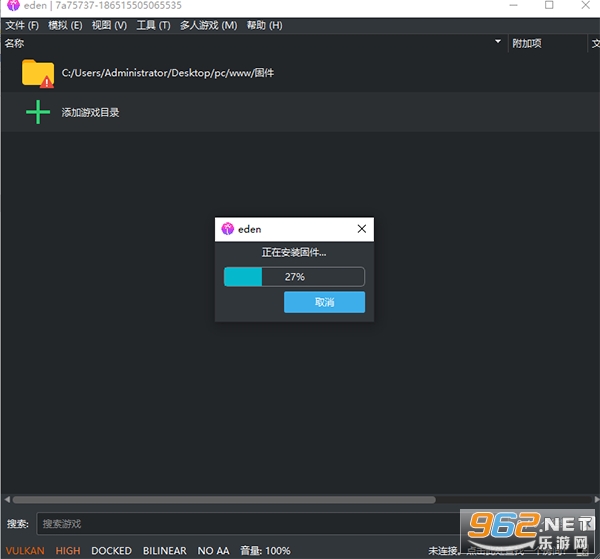This screenshot has width=600, height=559.
Task: Toggle the HIGH accuracy setting
Action: point(68,551)
